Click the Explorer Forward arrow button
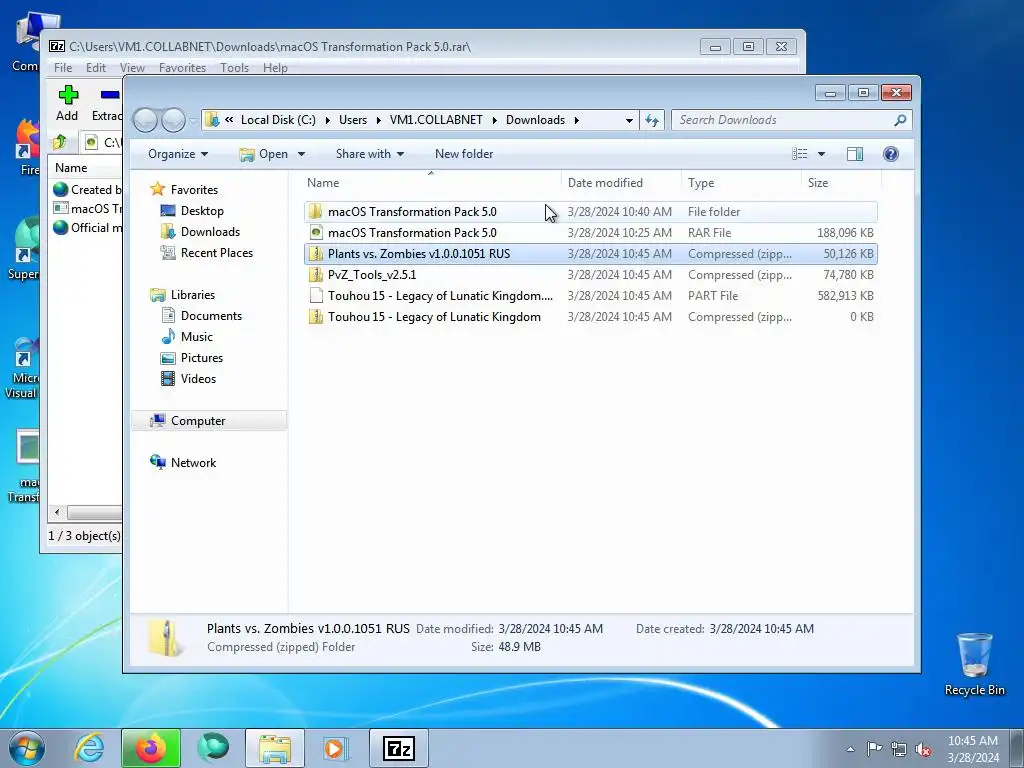 pos(173,120)
